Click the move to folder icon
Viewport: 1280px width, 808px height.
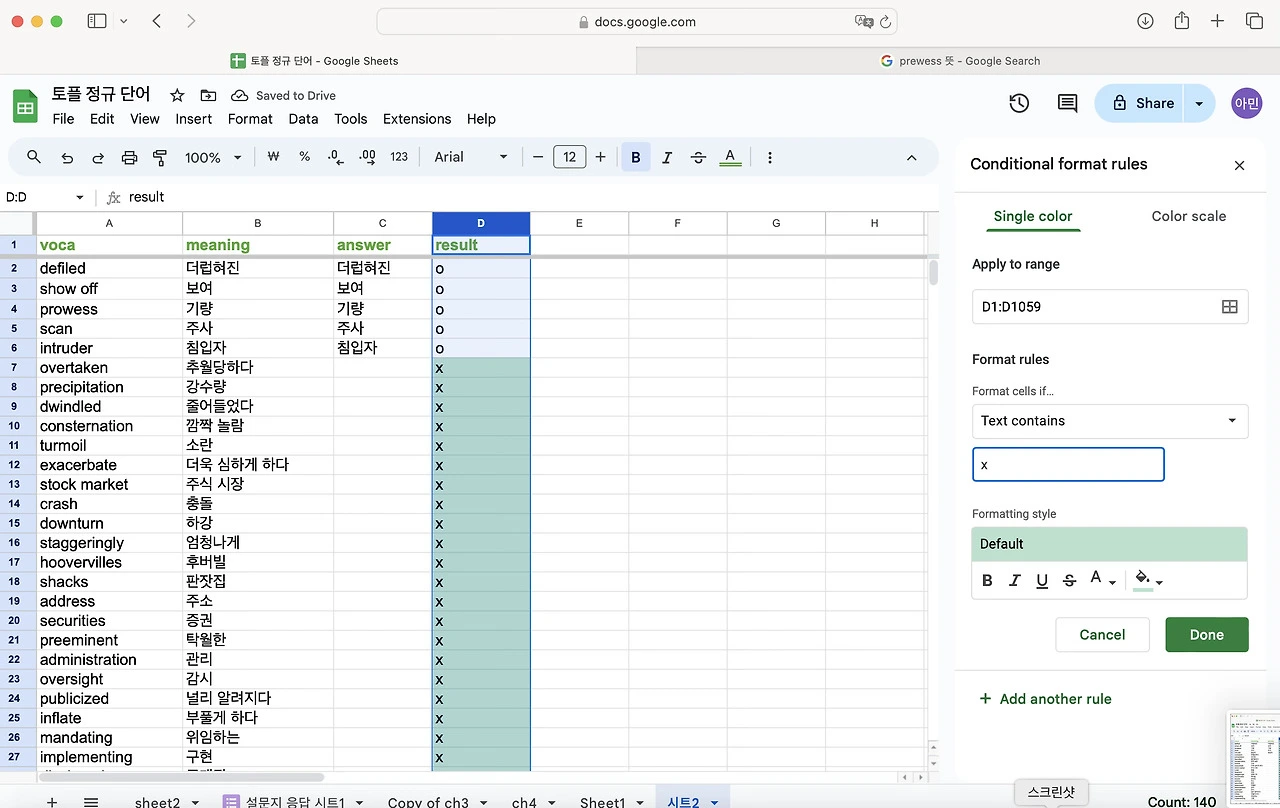tap(208, 95)
